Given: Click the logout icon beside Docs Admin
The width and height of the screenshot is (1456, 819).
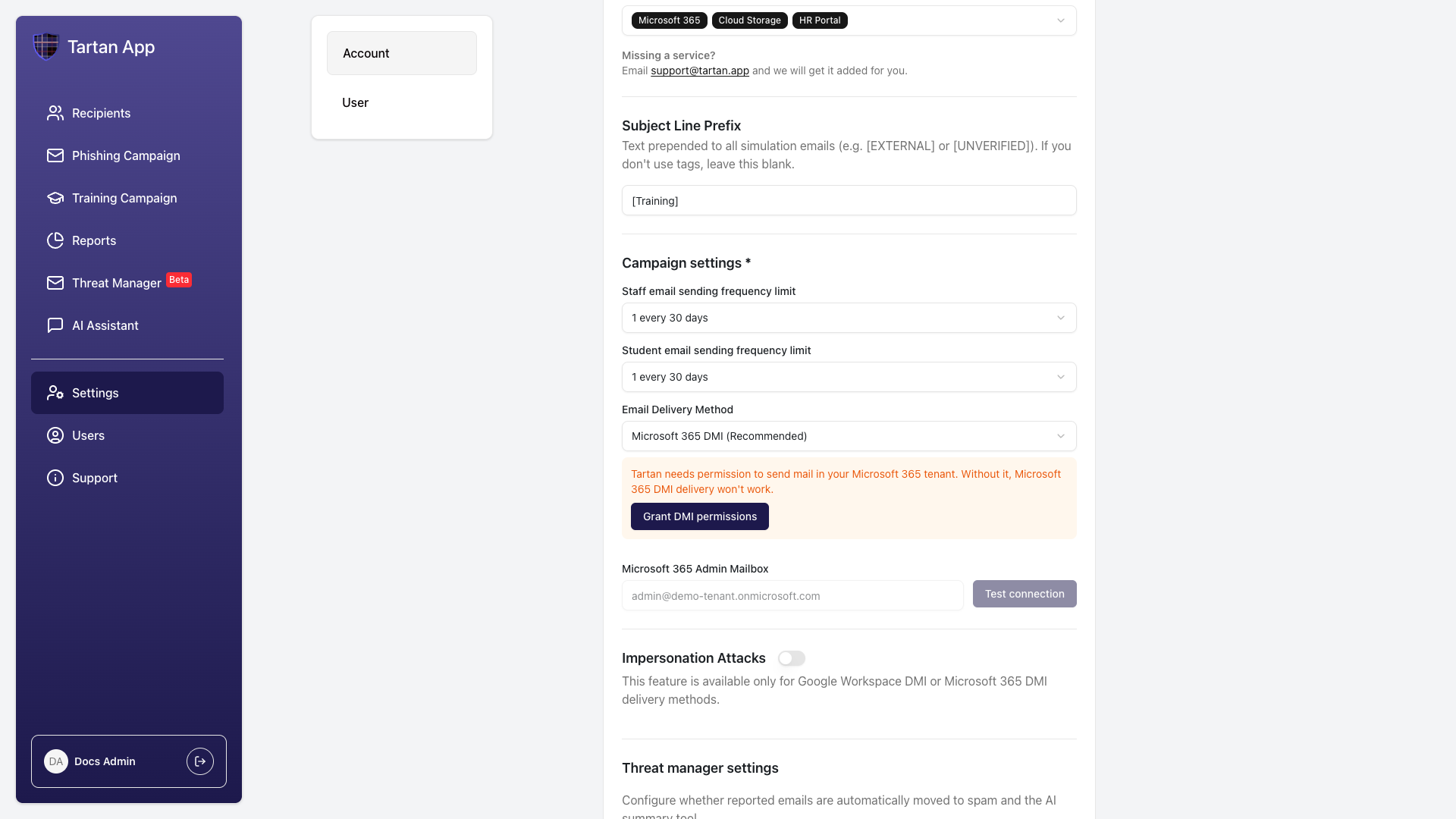Looking at the screenshot, I should 200,761.
